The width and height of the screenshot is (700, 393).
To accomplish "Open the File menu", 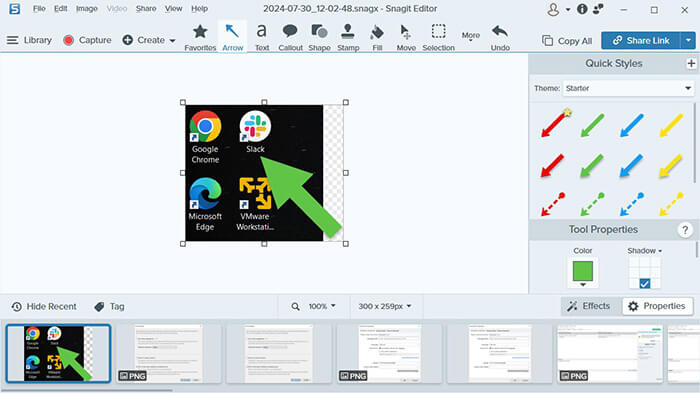I will (39, 8).
